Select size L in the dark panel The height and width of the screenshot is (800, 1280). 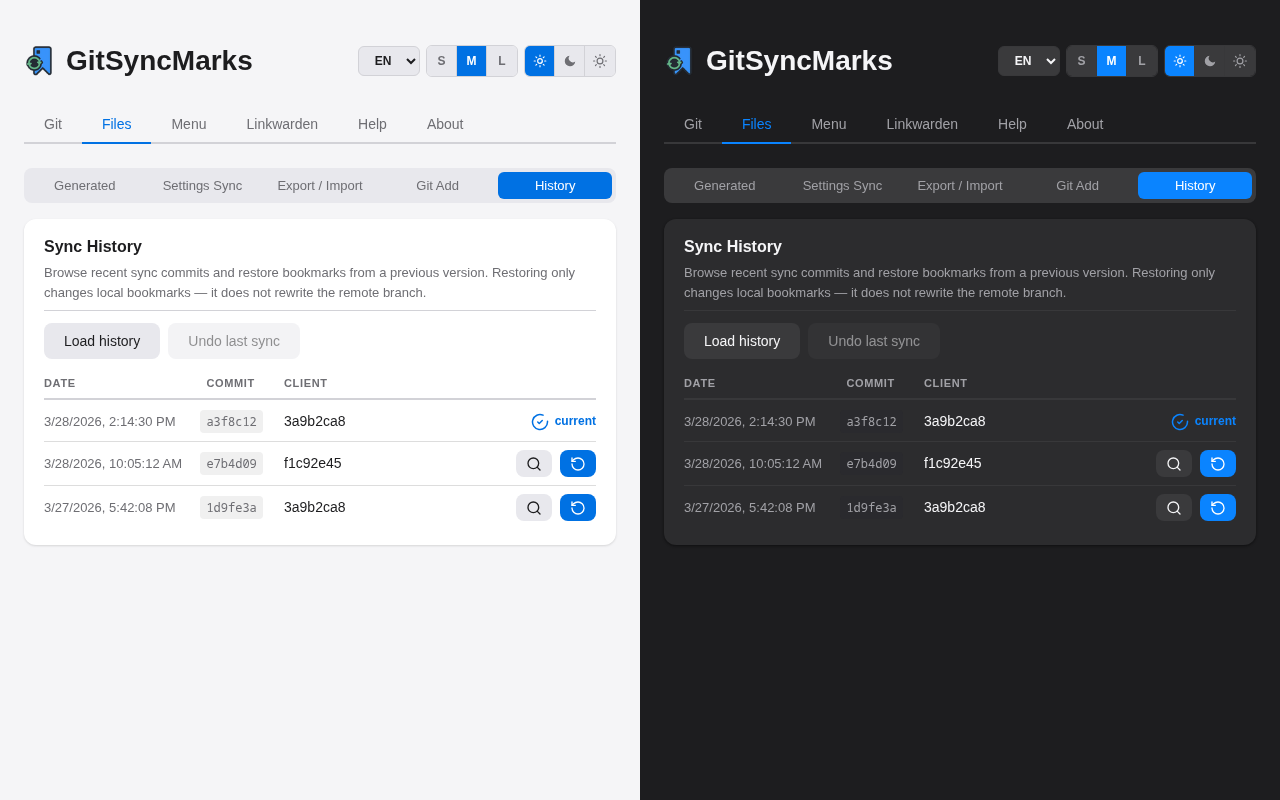pos(1142,61)
